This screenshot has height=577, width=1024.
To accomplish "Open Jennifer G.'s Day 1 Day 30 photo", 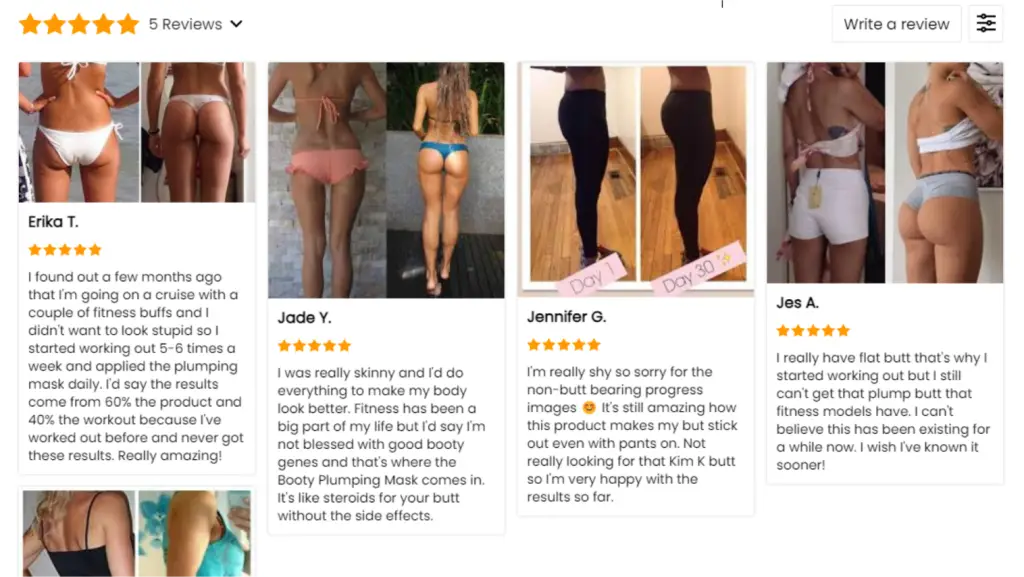I will (x=635, y=179).
